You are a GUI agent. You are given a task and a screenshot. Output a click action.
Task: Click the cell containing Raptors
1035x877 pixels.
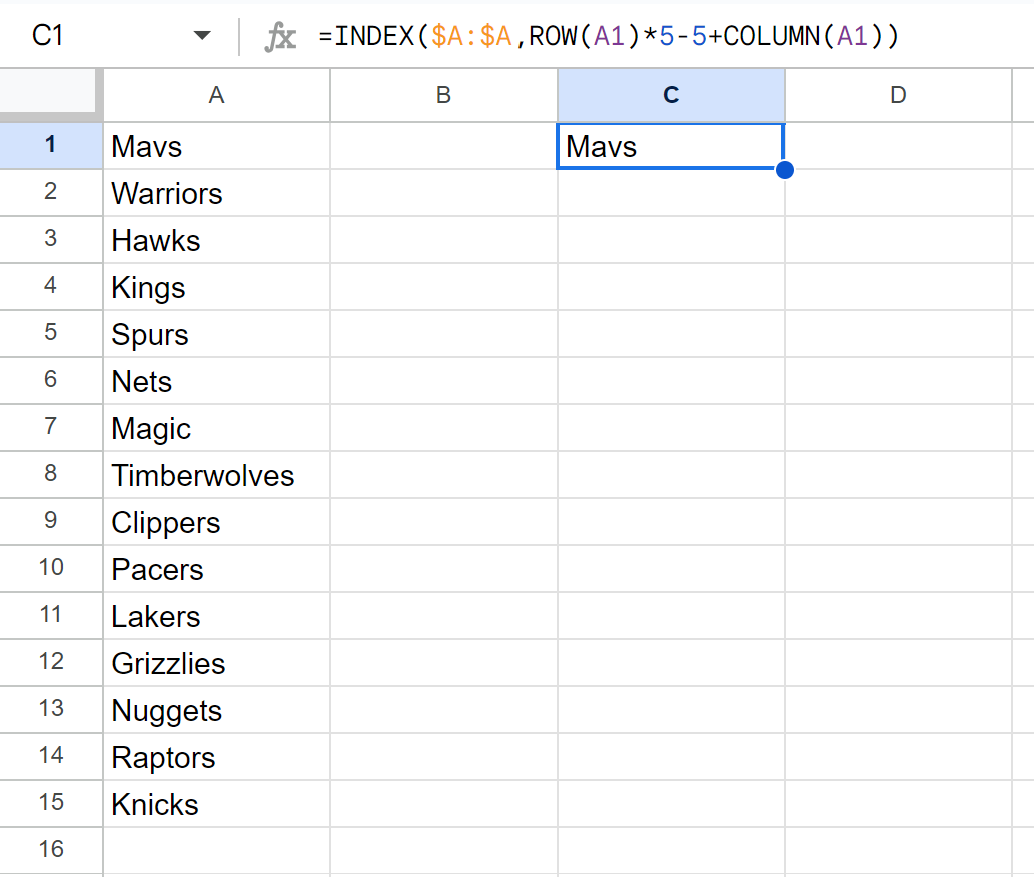point(217,756)
